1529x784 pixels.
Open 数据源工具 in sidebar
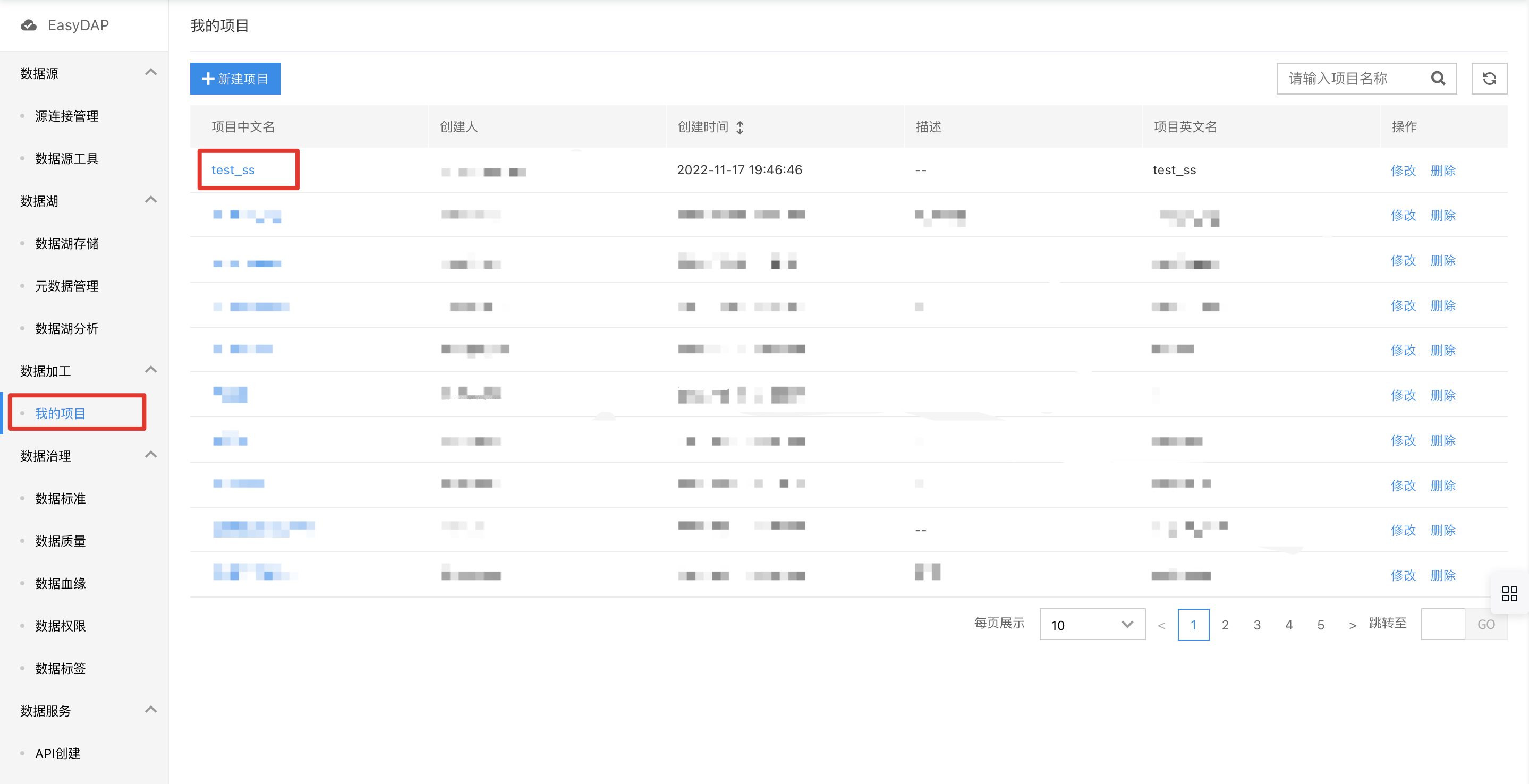[x=66, y=158]
